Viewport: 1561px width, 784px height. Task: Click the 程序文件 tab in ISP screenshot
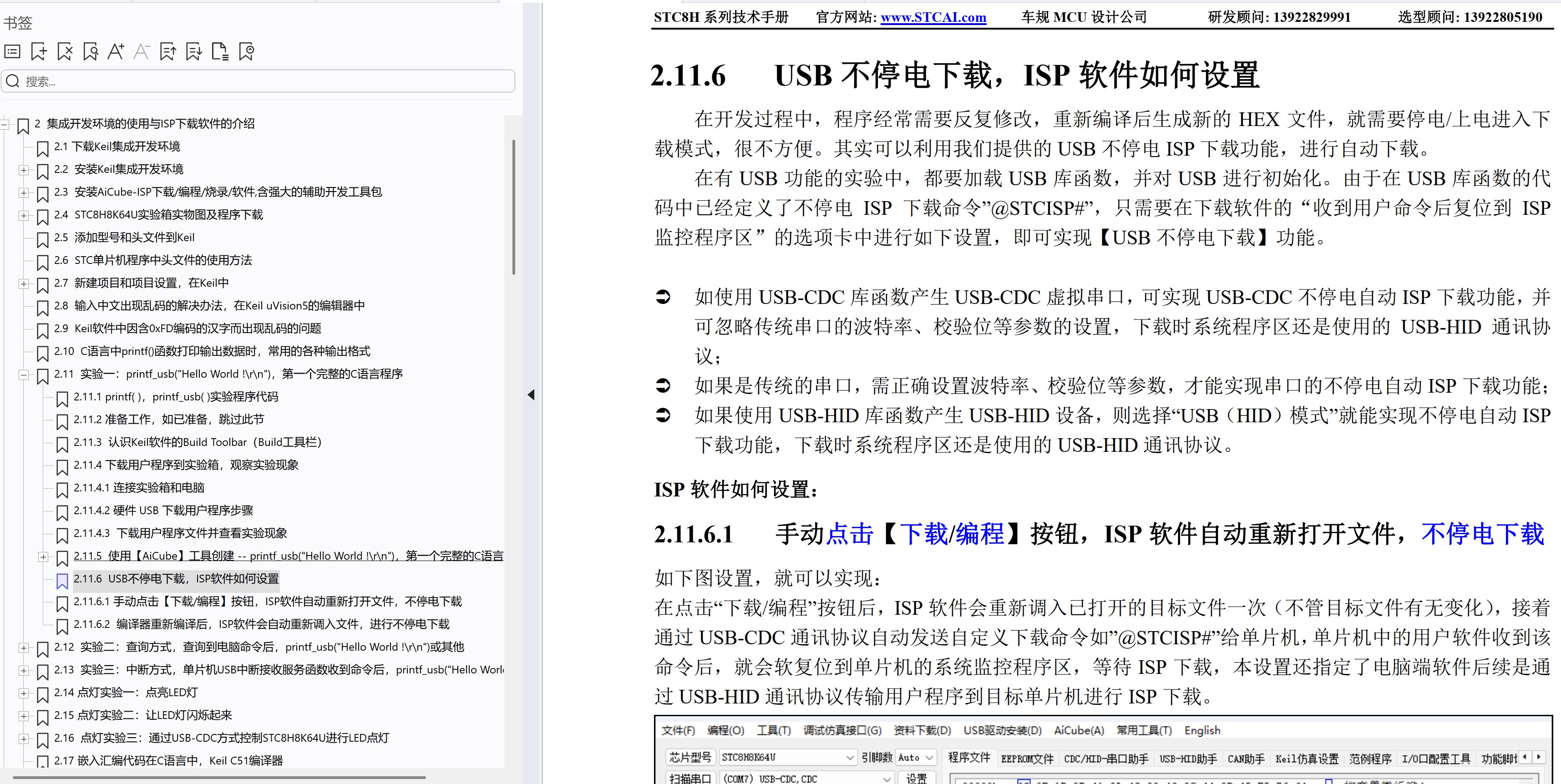(x=970, y=757)
